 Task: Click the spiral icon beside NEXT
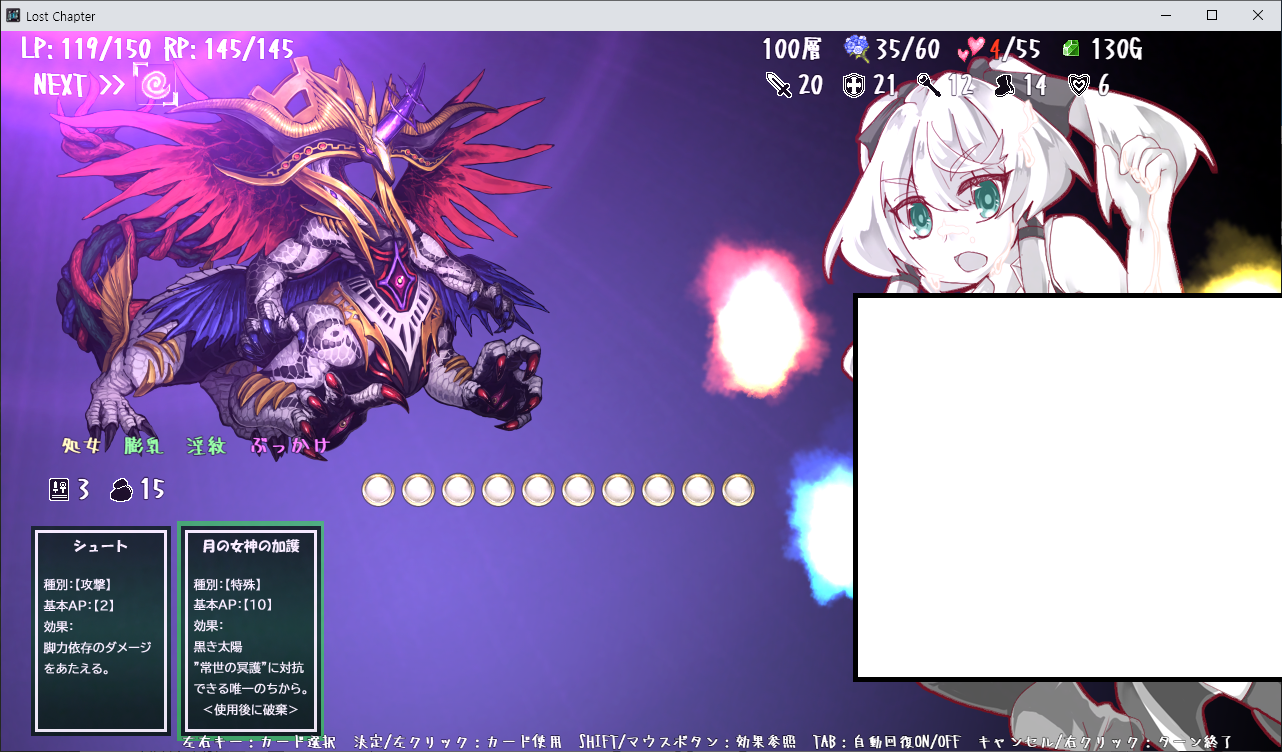point(156,85)
